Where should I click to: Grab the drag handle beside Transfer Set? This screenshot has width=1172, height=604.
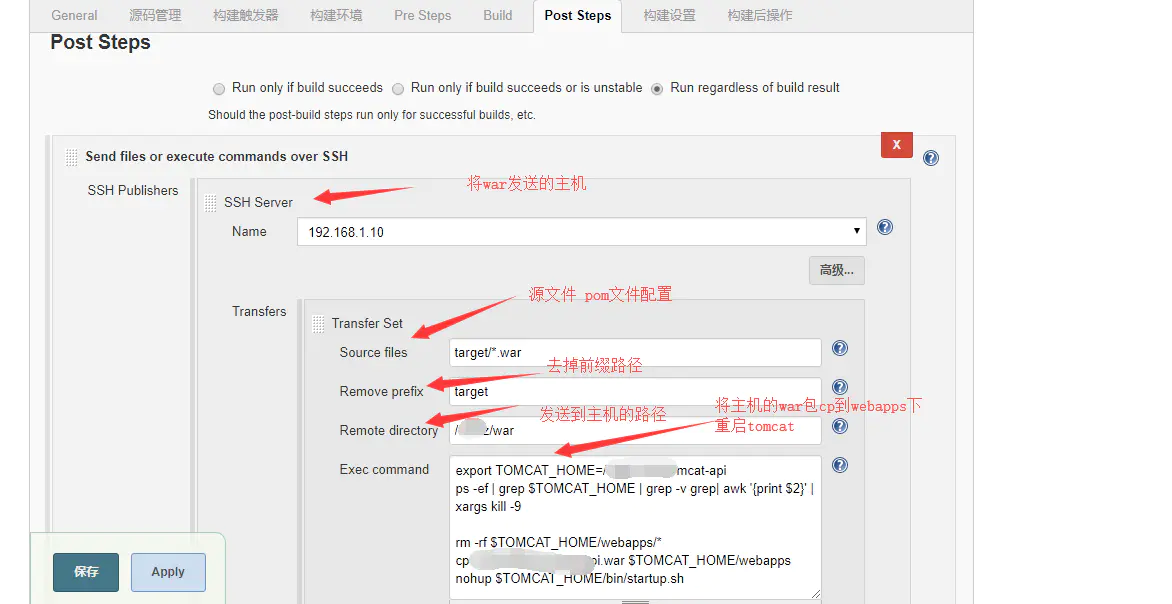click(318, 324)
